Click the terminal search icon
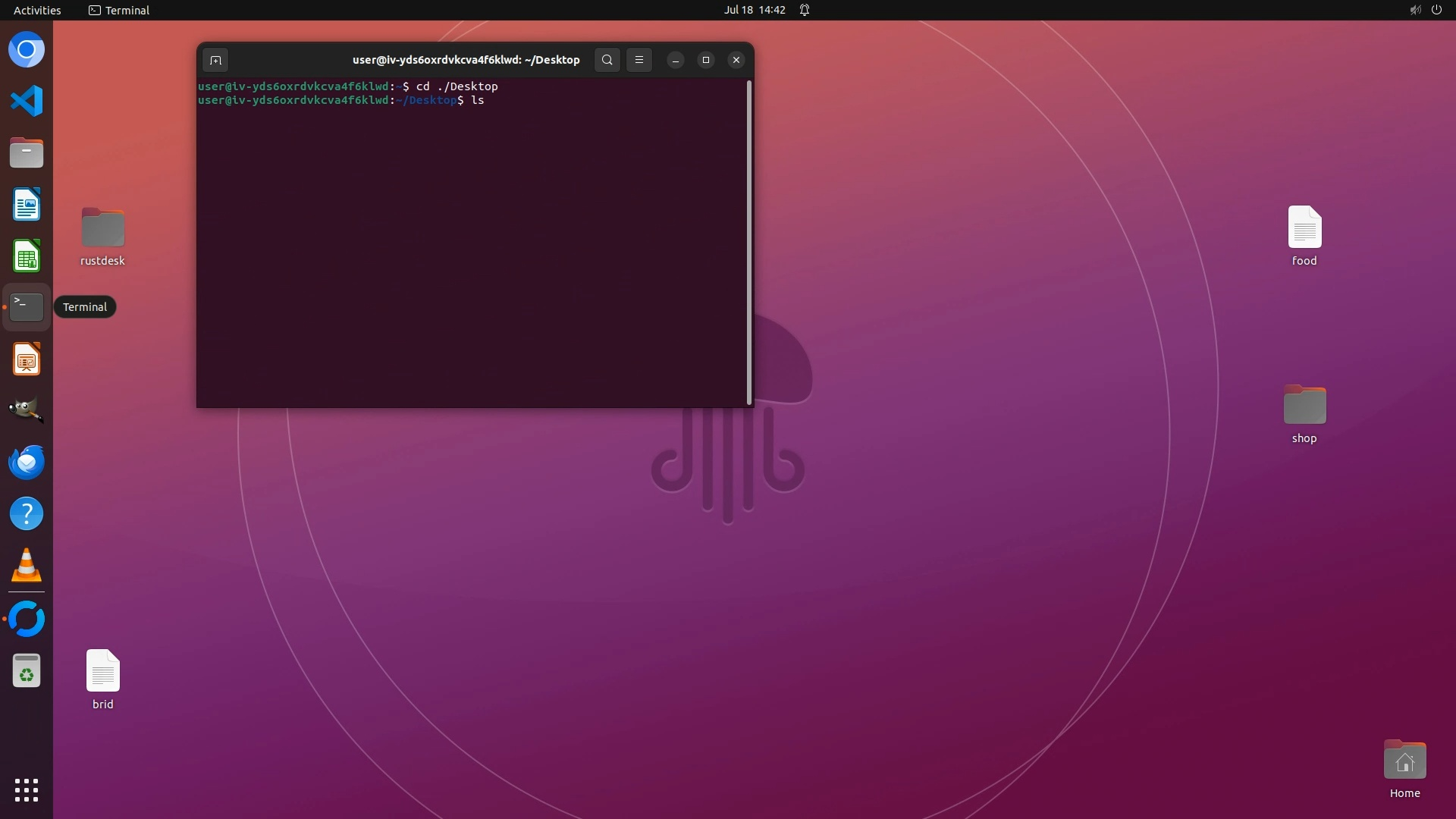 click(x=607, y=60)
